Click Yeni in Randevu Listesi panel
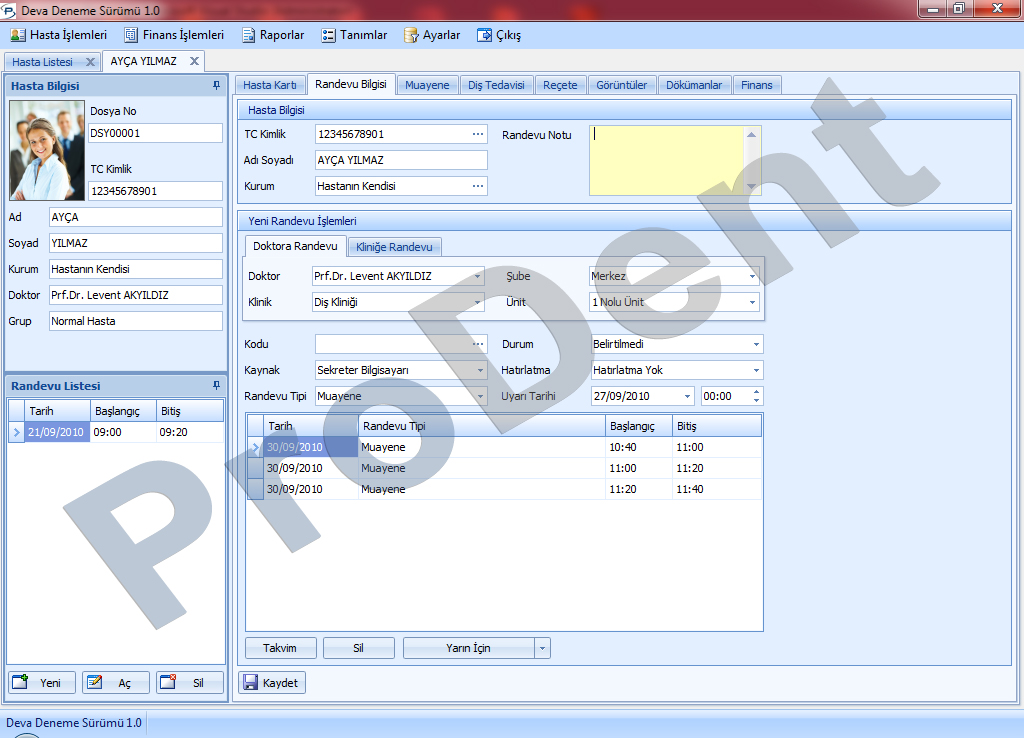The image size is (1024, 738). [x=42, y=682]
